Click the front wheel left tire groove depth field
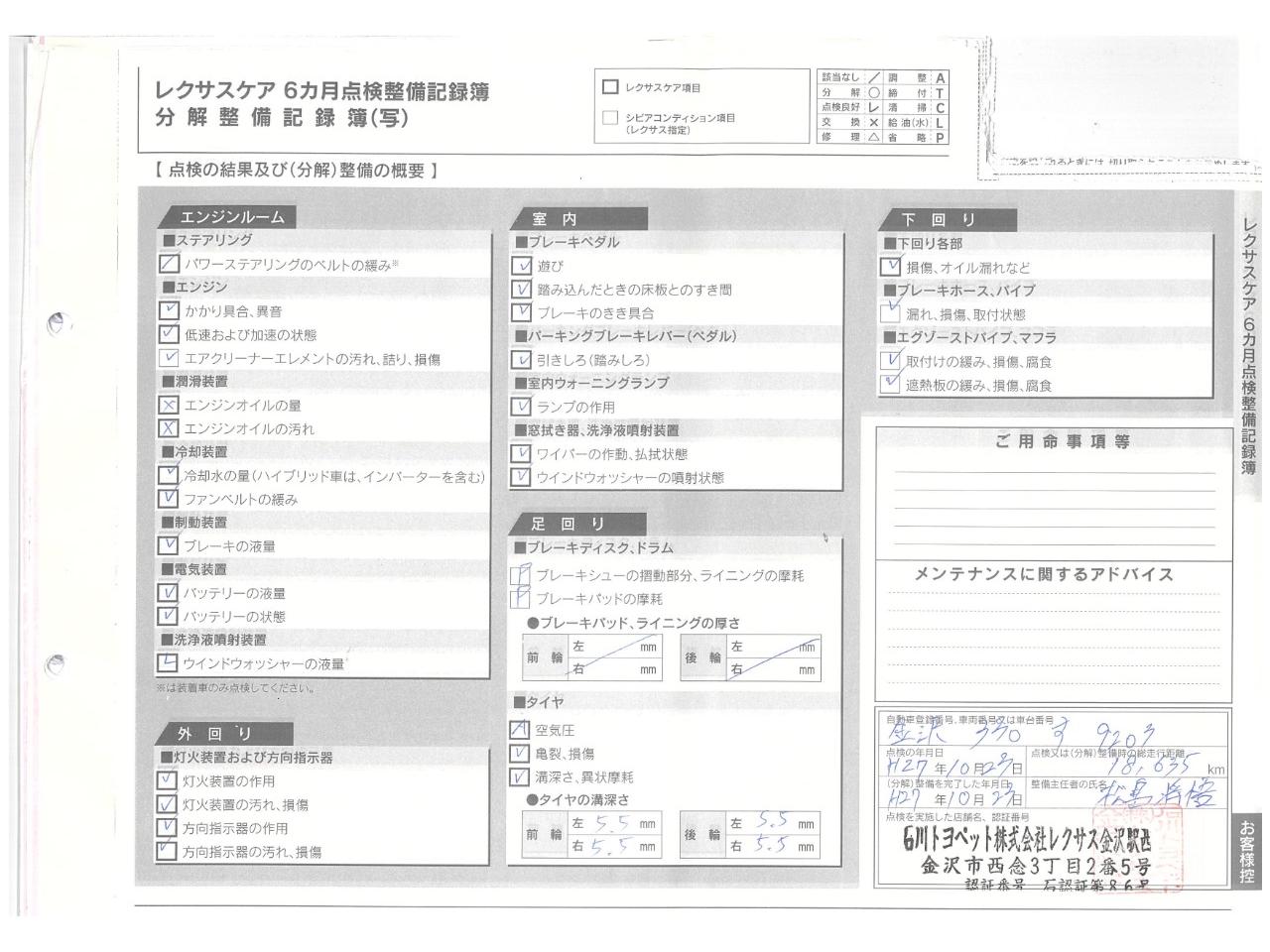 pos(613,823)
